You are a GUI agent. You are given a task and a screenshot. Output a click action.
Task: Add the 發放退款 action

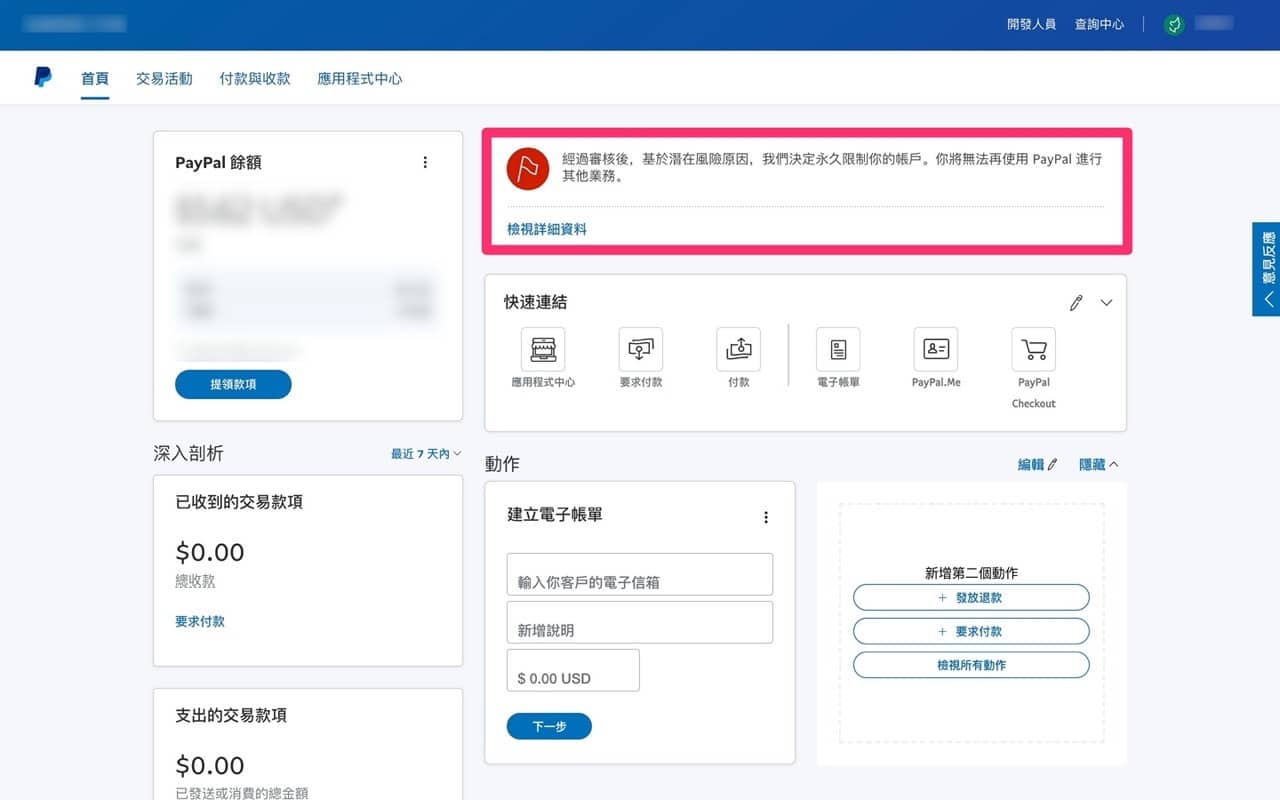(971, 597)
